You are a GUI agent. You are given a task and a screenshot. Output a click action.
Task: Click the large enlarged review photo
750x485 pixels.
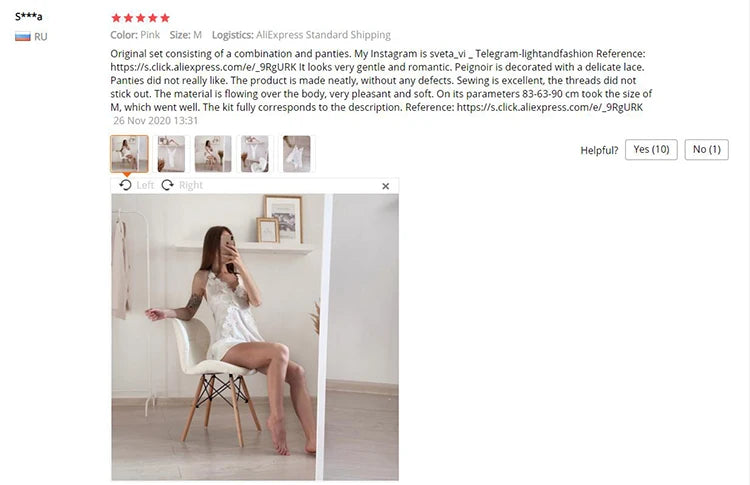point(255,337)
